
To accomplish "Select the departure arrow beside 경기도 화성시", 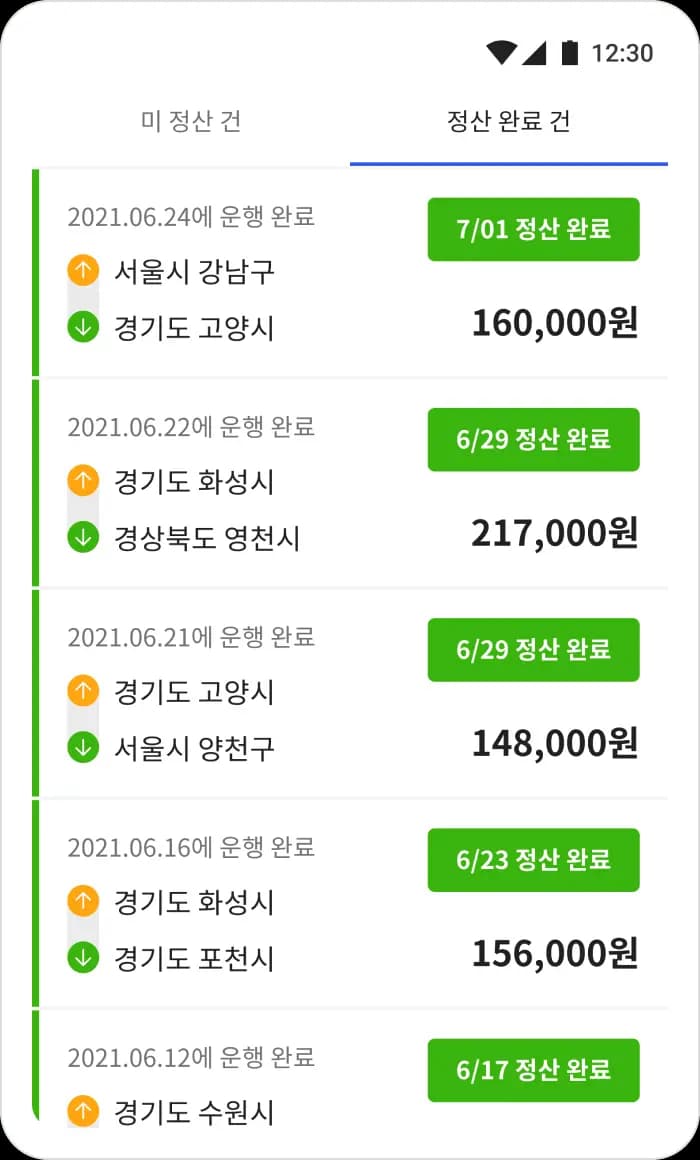I will point(82,480).
